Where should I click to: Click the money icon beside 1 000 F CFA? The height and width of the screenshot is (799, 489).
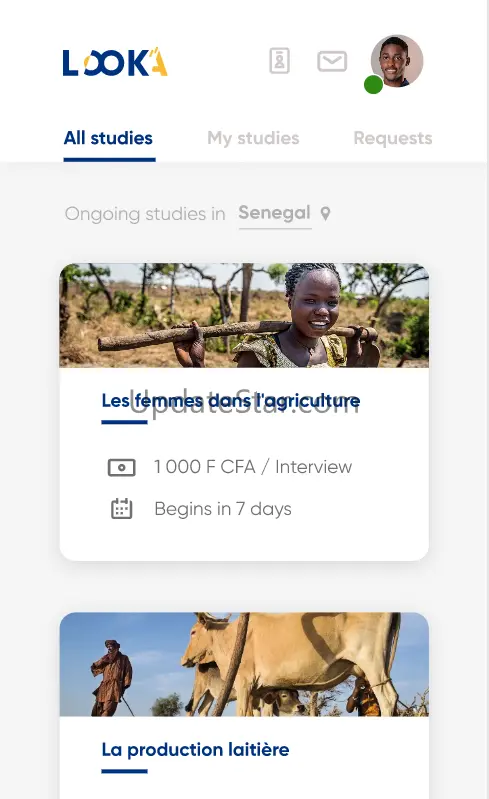click(122, 467)
